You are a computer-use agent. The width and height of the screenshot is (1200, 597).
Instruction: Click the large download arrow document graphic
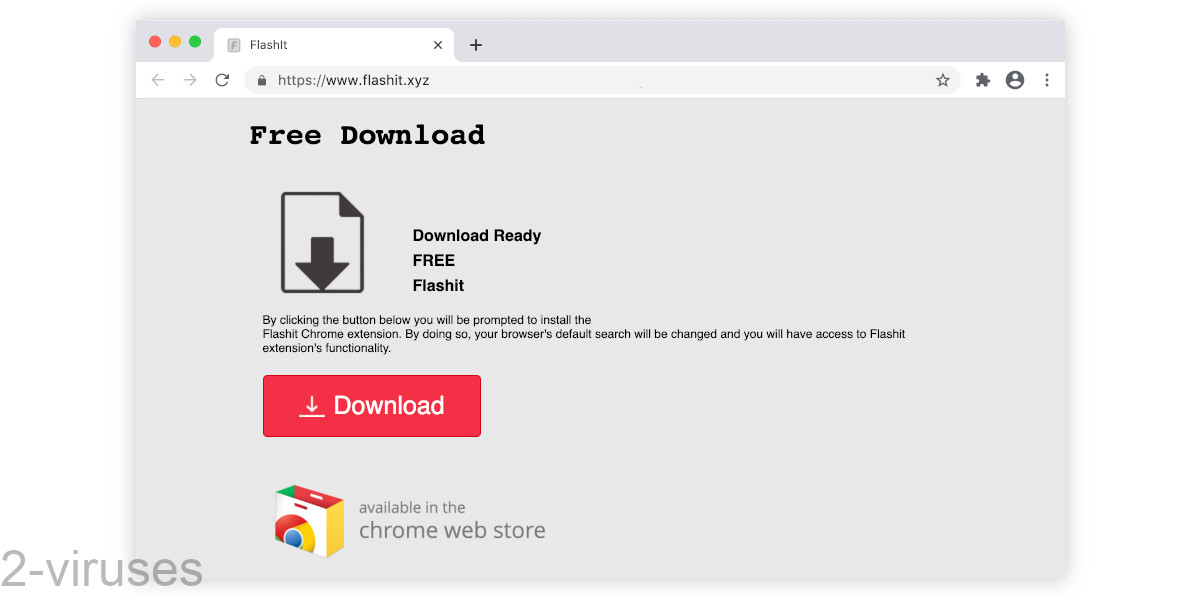point(322,242)
